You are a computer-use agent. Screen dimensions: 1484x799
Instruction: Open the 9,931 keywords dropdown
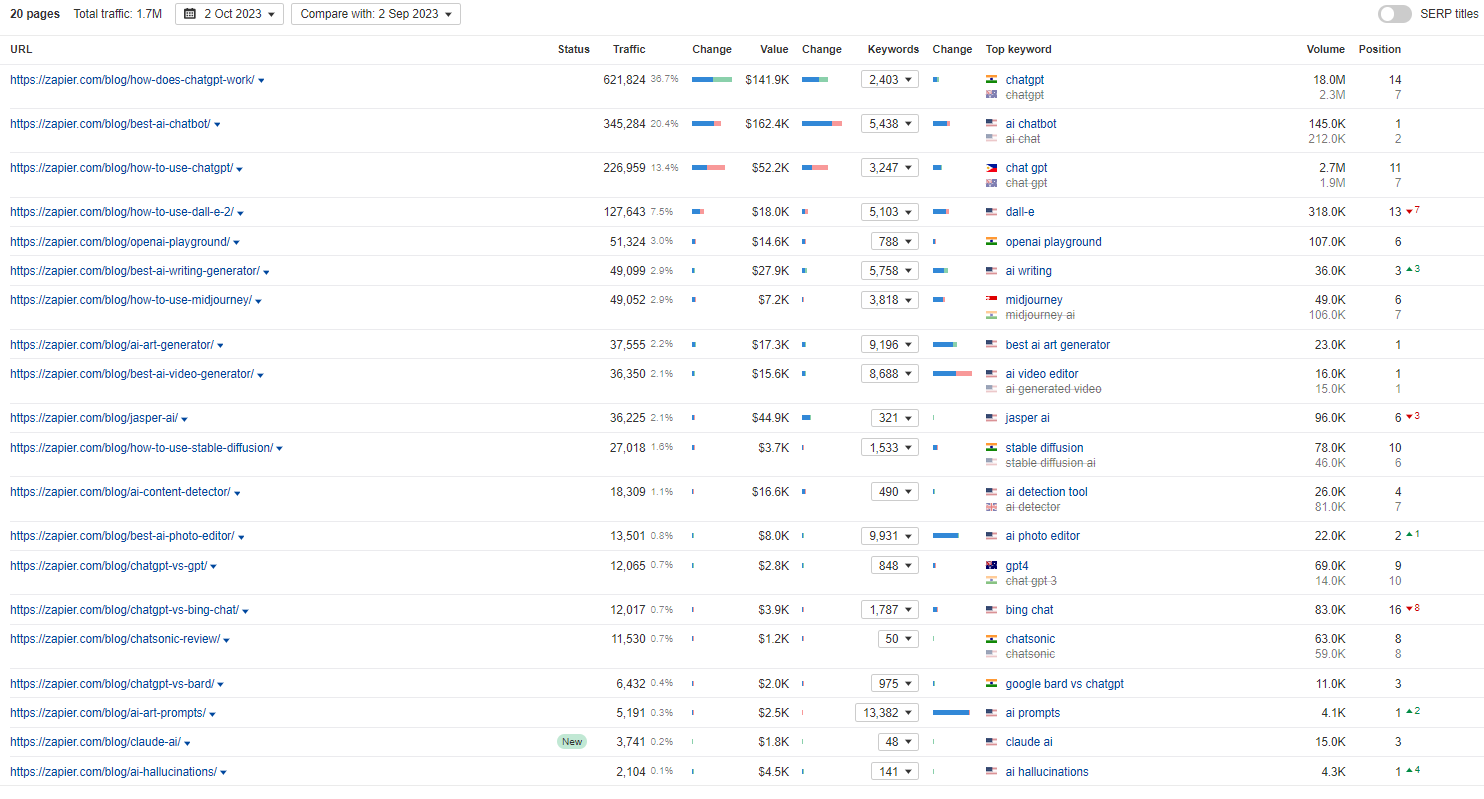point(890,536)
